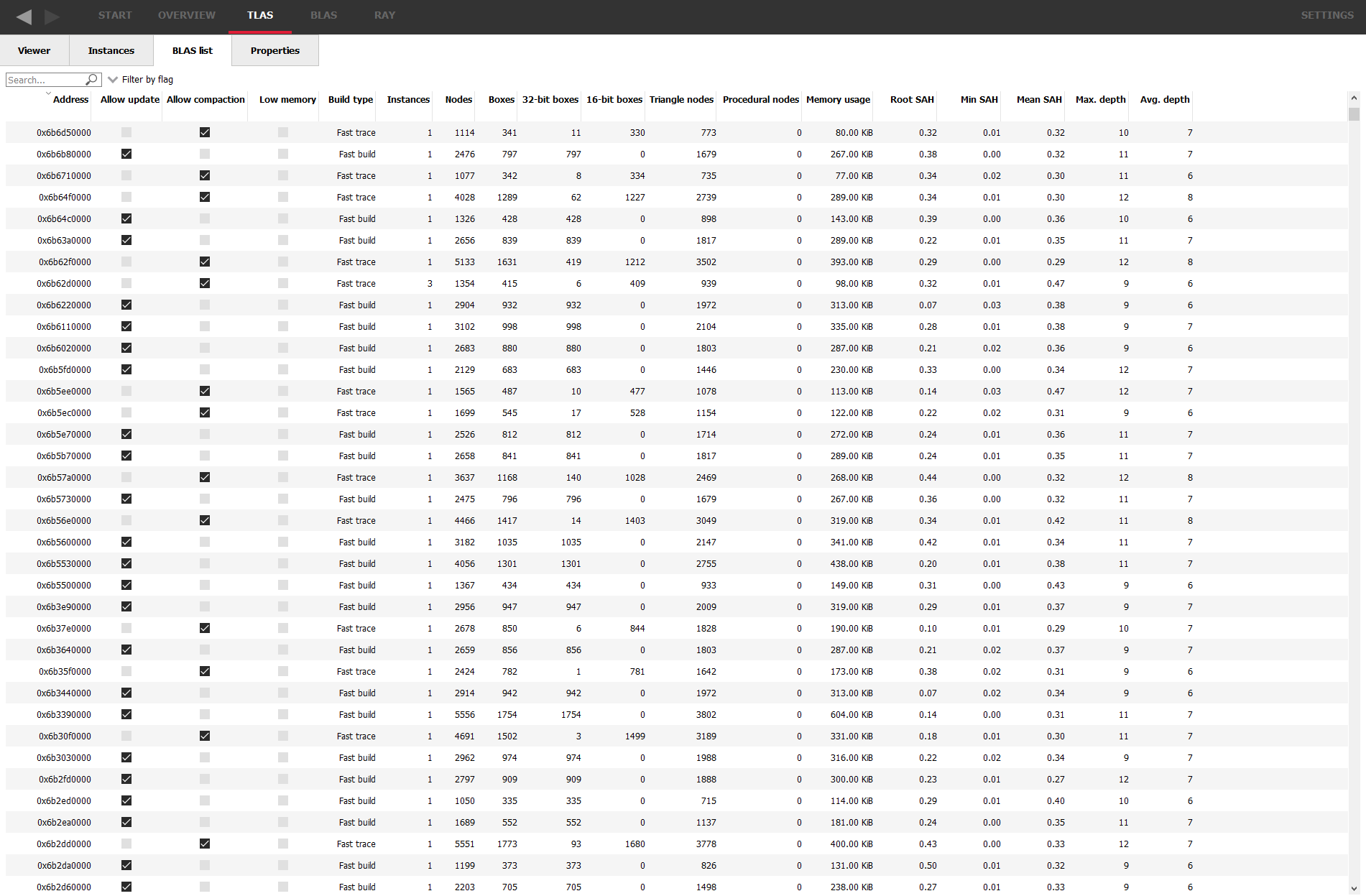Toggle Low memory for BLAS 0x6b64c0000
This screenshot has height=896, width=1366.
click(x=283, y=218)
